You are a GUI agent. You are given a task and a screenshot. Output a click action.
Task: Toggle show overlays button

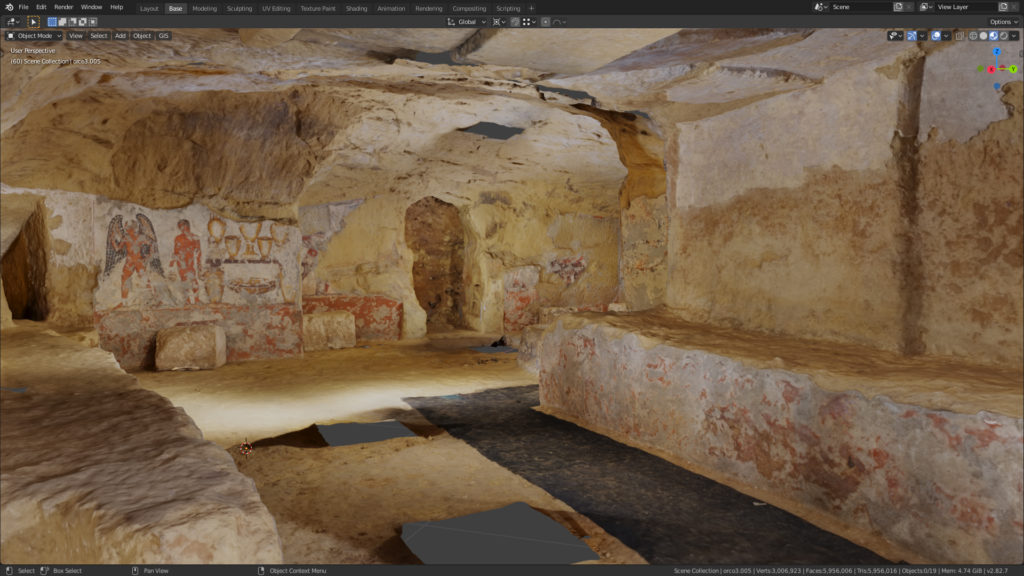[936, 36]
